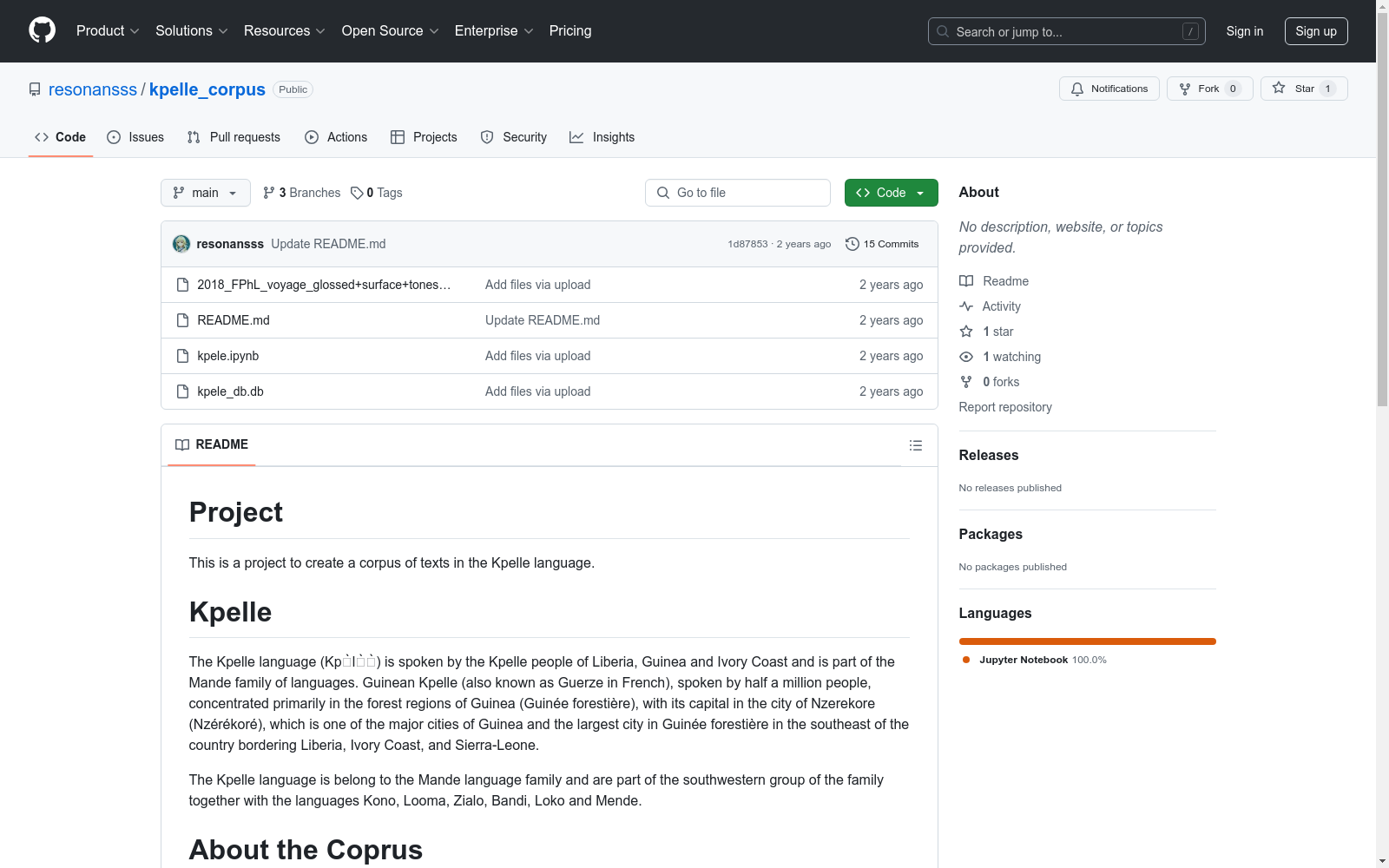Screen dimensions: 1389x868
Task: Open the kpele.ipynb file
Action: pos(228,356)
